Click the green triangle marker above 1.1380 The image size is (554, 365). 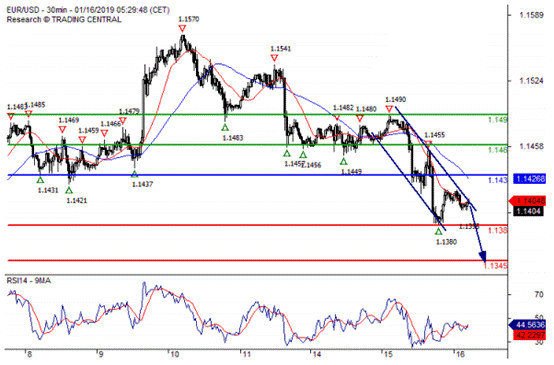coord(438,232)
